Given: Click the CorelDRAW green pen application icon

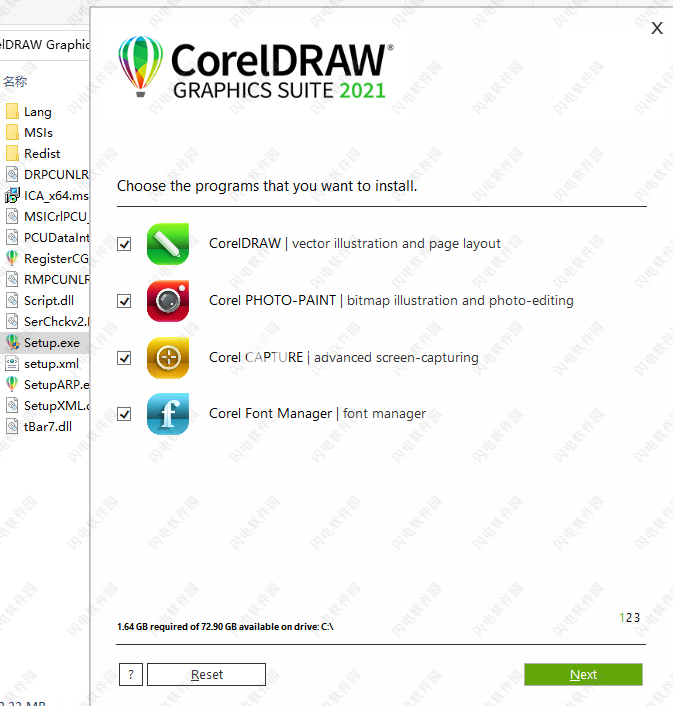Looking at the screenshot, I should [x=167, y=244].
